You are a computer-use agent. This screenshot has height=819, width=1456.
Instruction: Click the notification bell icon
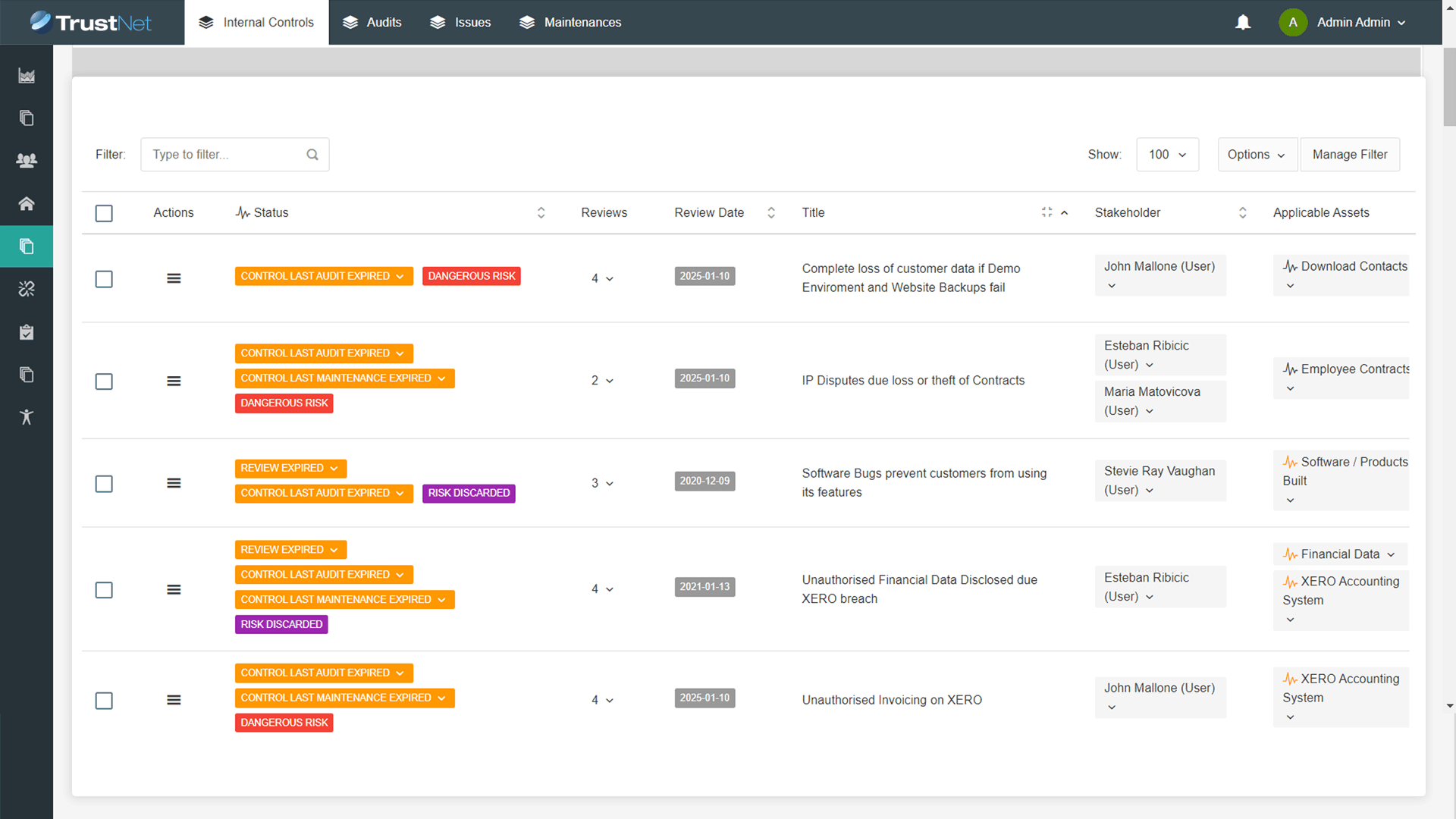pyautogui.click(x=1242, y=23)
